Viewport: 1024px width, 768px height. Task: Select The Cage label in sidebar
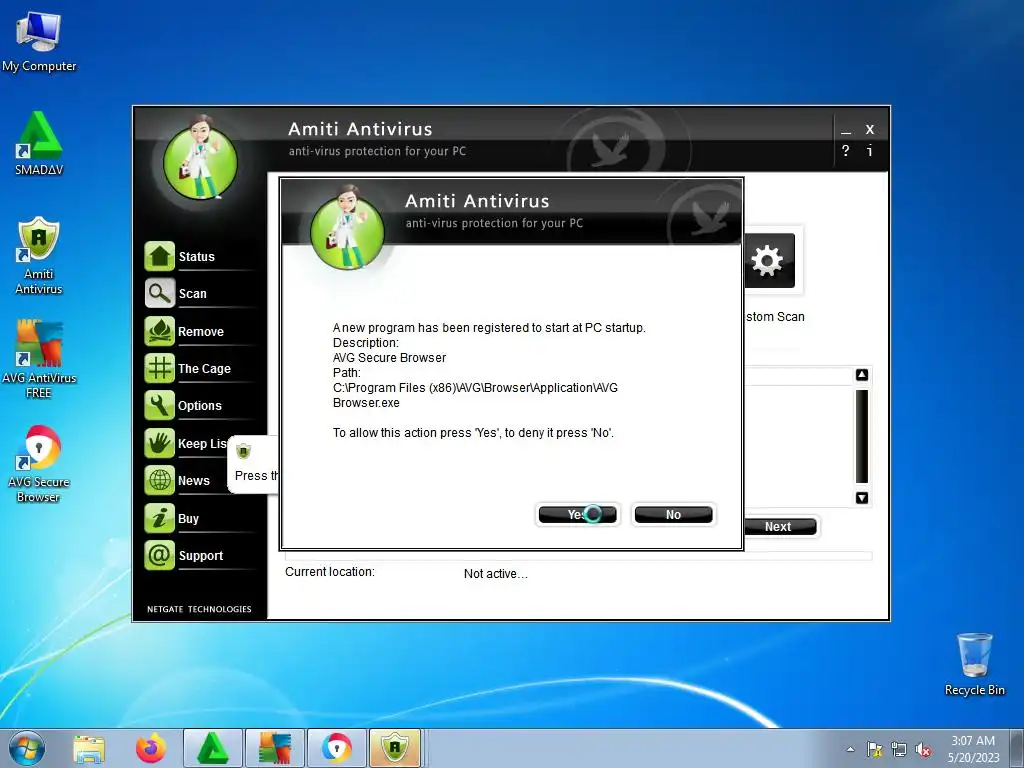pos(204,369)
